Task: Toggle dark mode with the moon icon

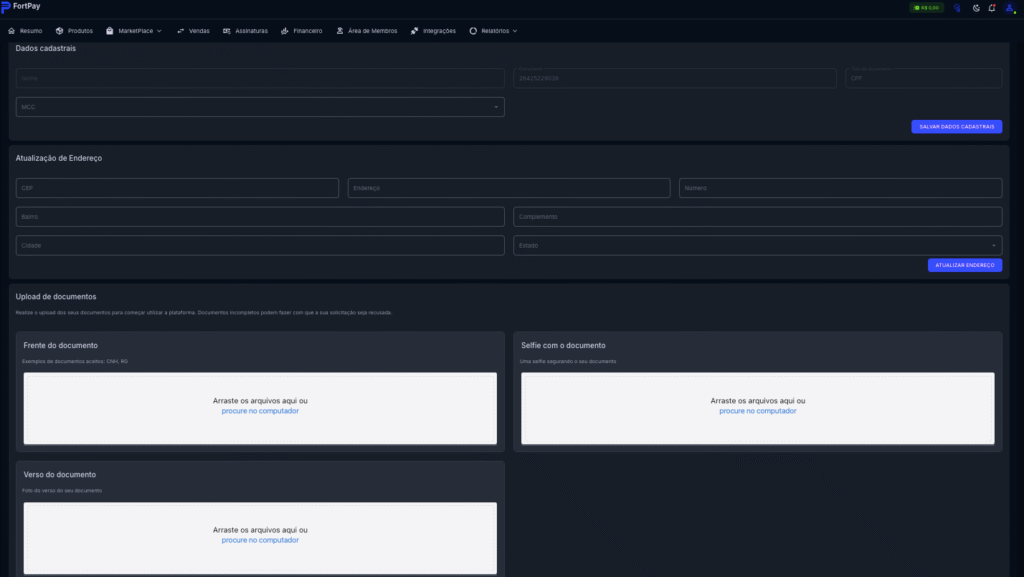Action: [x=975, y=8]
